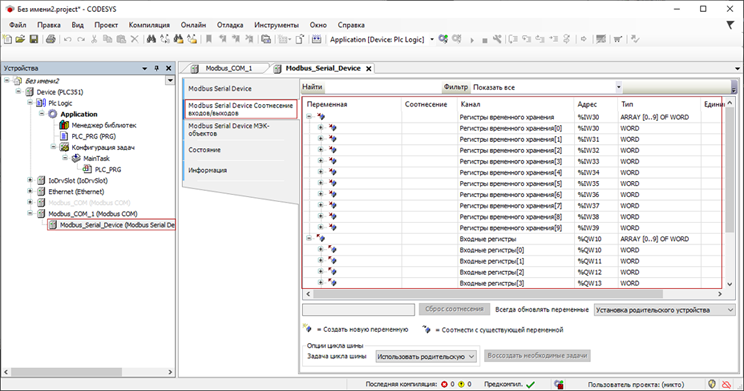This screenshot has height=391, width=744.
Task: Collapse the Device (PLC351) tree node
Action: coord(18,91)
